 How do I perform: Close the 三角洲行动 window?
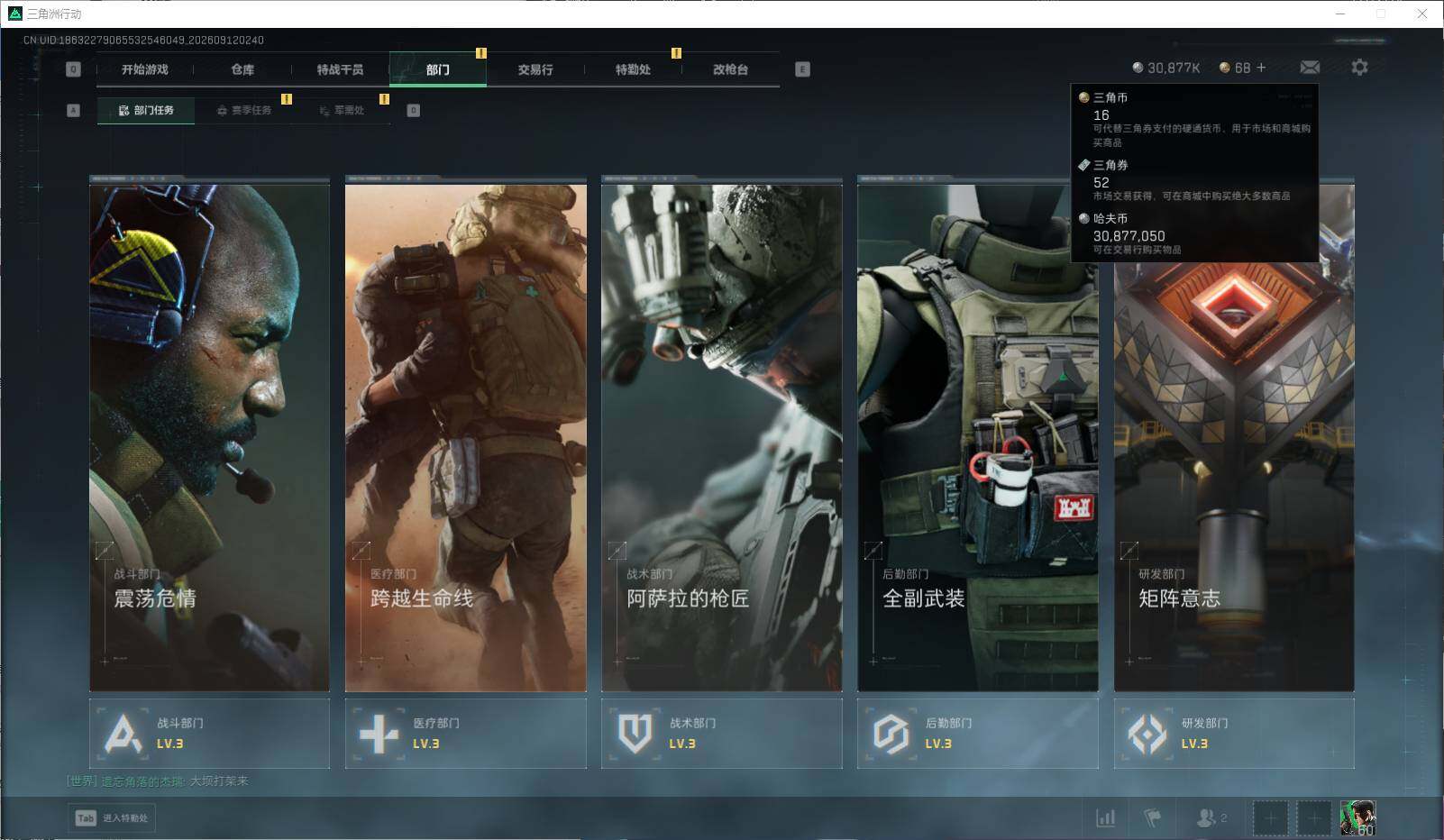(x=1422, y=14)
